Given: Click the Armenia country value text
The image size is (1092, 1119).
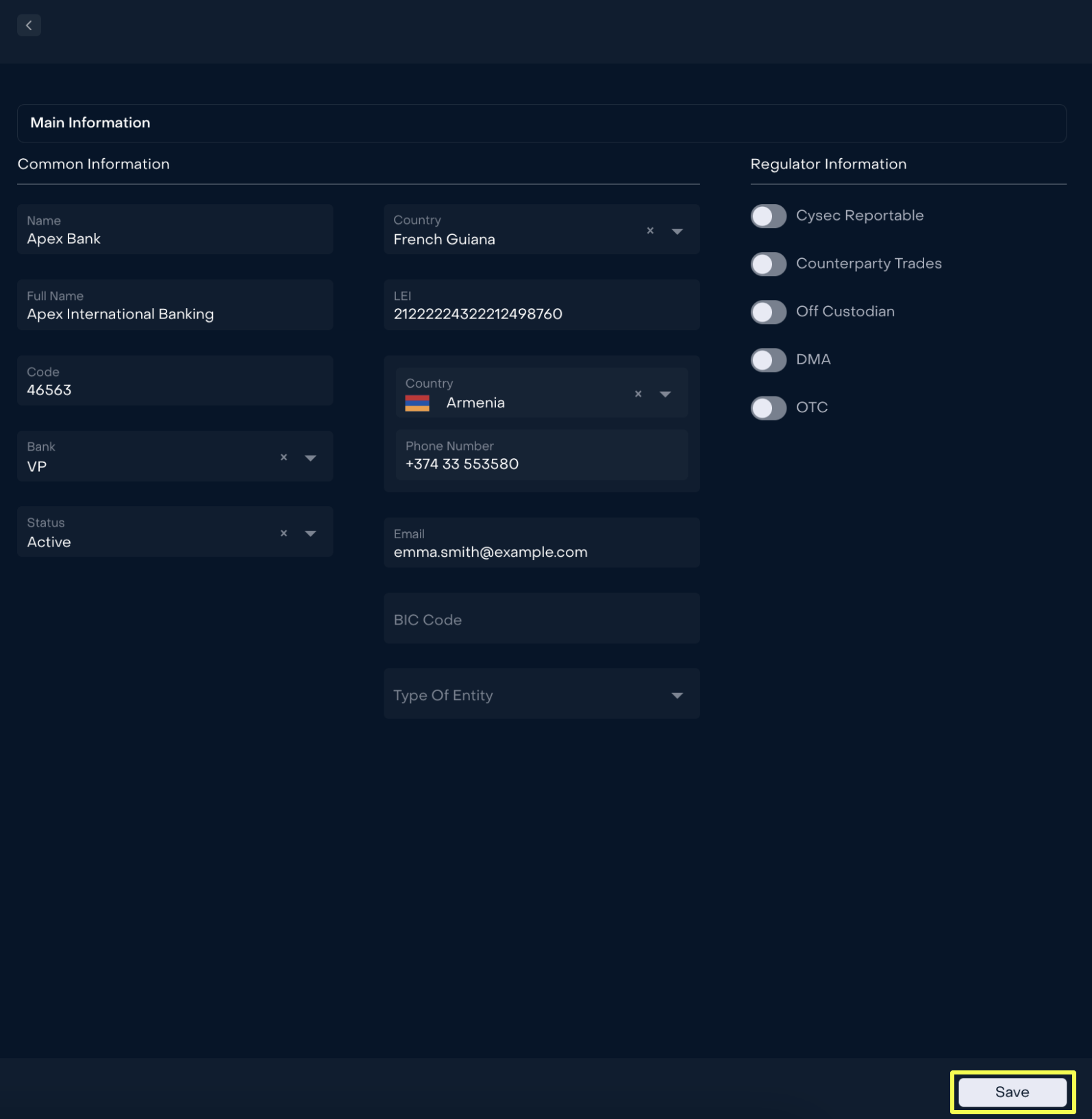Looking at the screenshot, I should point(475,403).
